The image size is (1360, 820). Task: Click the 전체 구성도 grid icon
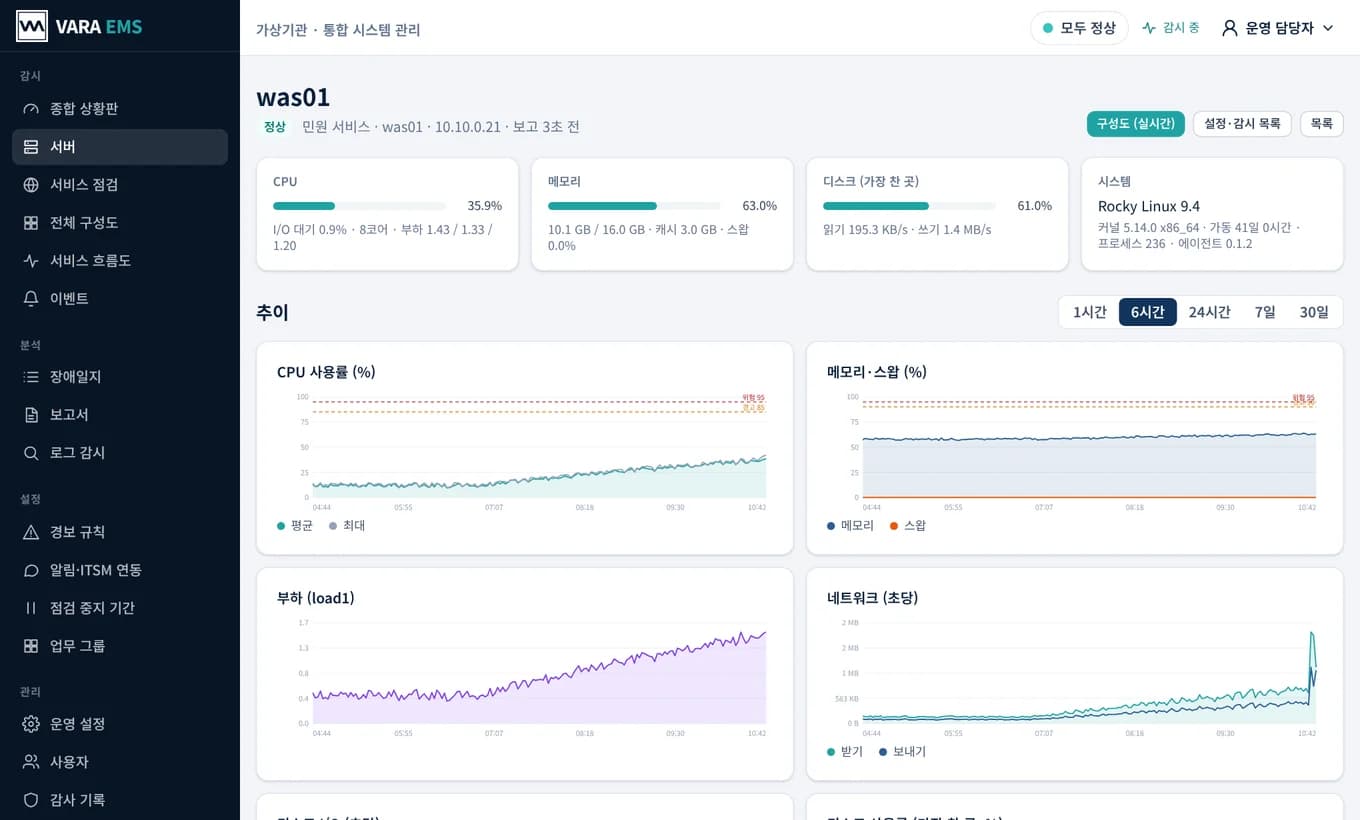[31, 222]
